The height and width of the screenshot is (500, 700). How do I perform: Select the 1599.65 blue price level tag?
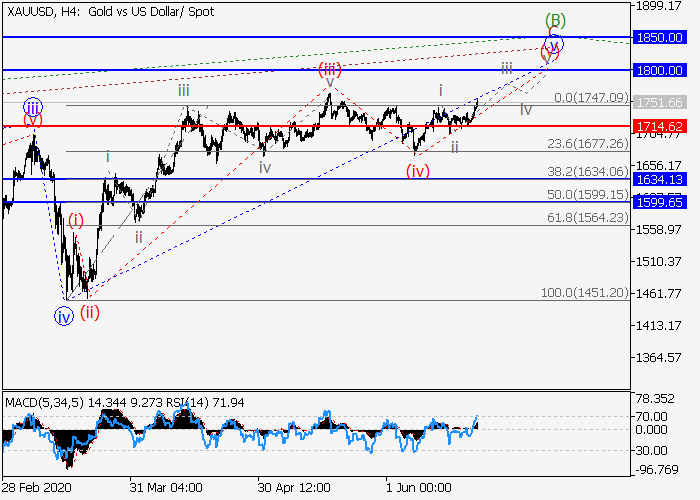tap(664, 202)
